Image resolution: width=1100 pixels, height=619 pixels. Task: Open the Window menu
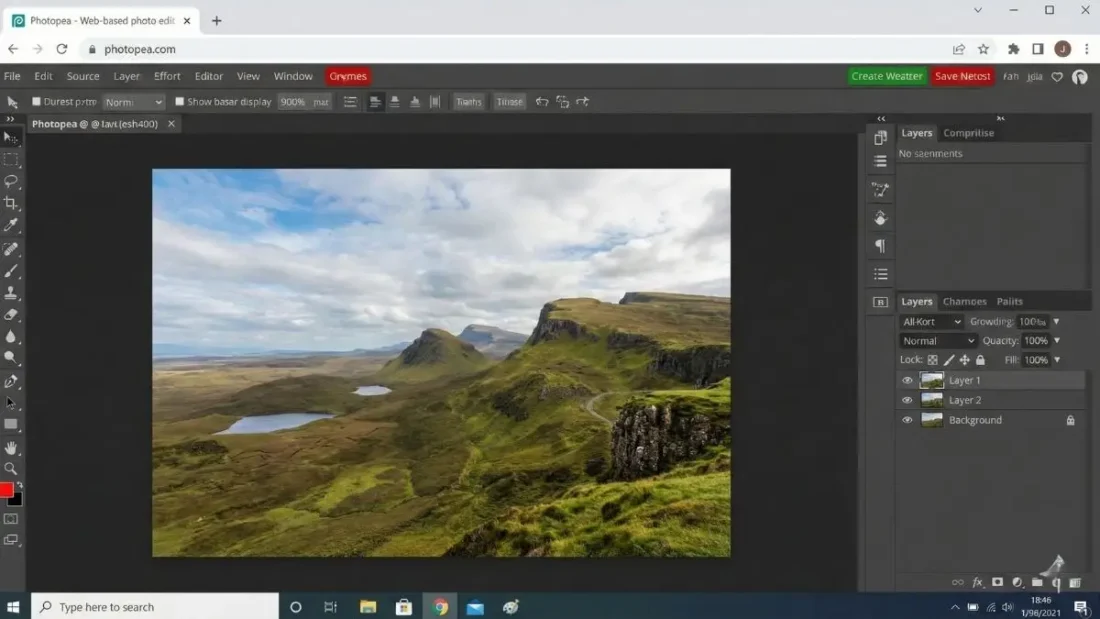pyautogui.click(x=293, y=76)
